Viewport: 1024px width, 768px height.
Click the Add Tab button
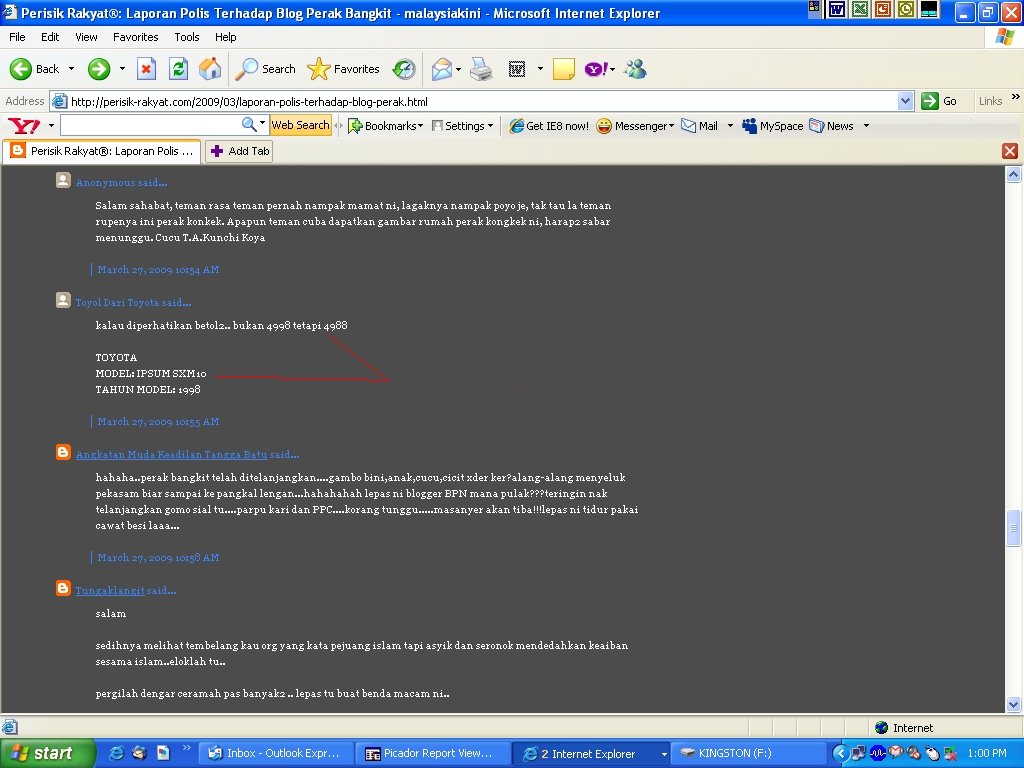(239, 151)
